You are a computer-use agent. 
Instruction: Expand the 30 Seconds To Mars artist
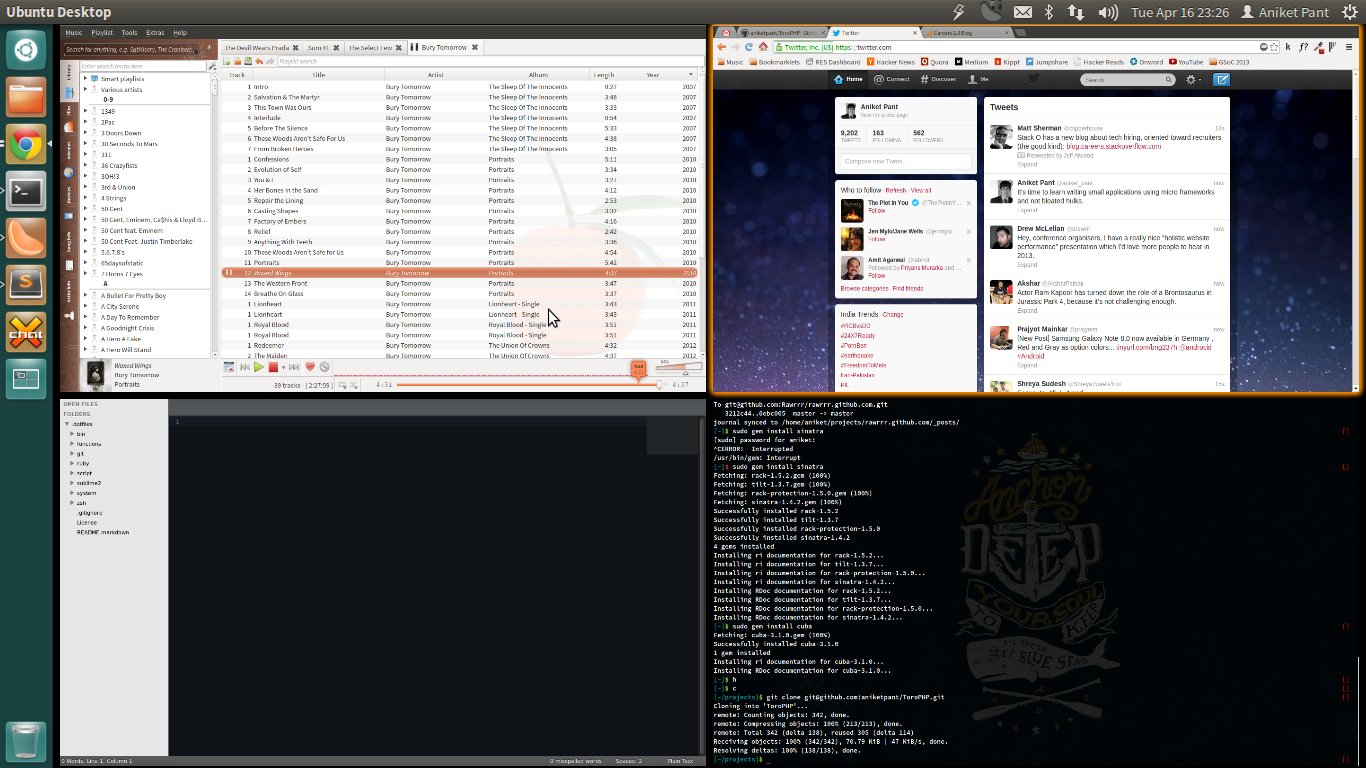[x=85, y=144]
